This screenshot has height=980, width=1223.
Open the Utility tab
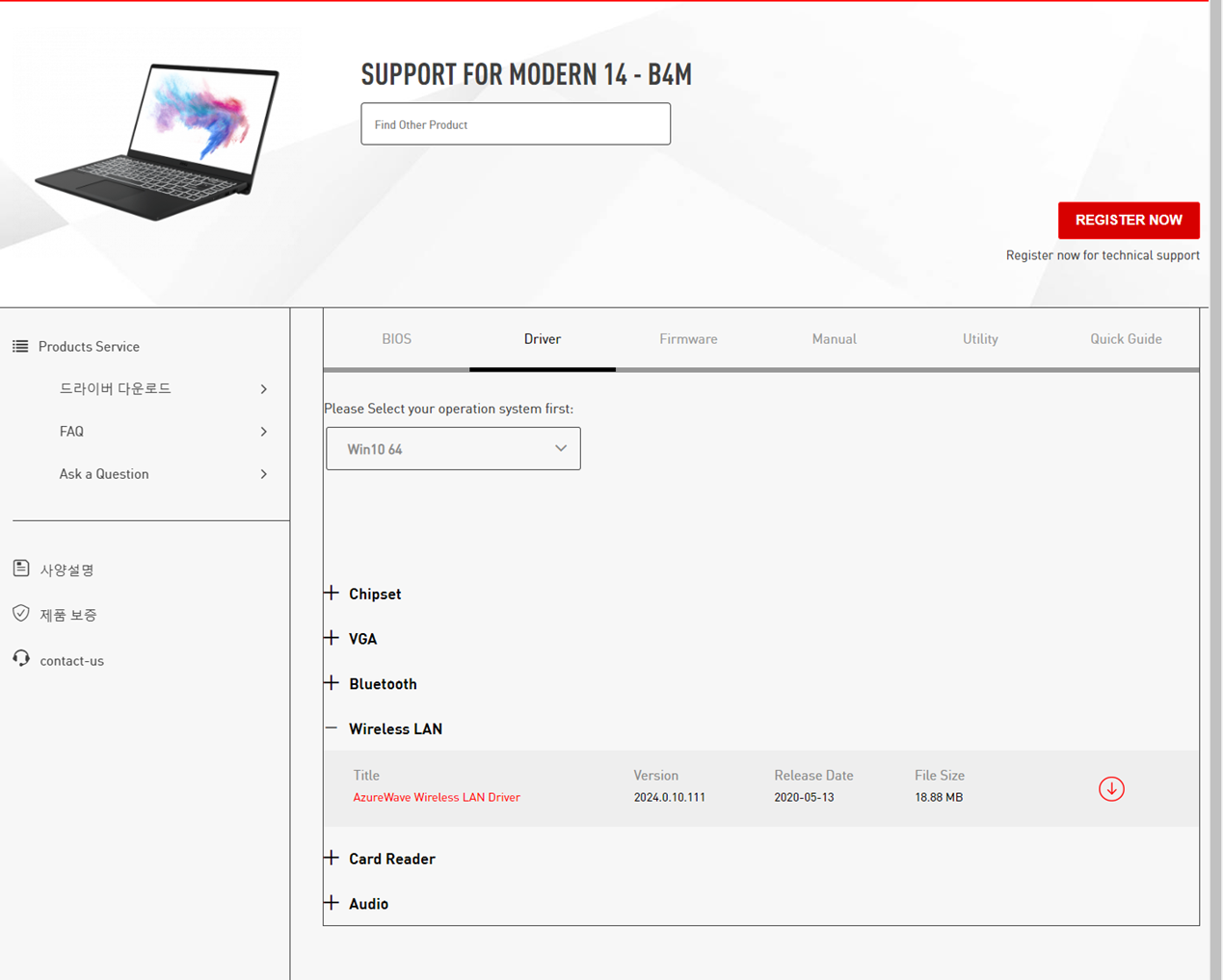(x=980, y=339)
